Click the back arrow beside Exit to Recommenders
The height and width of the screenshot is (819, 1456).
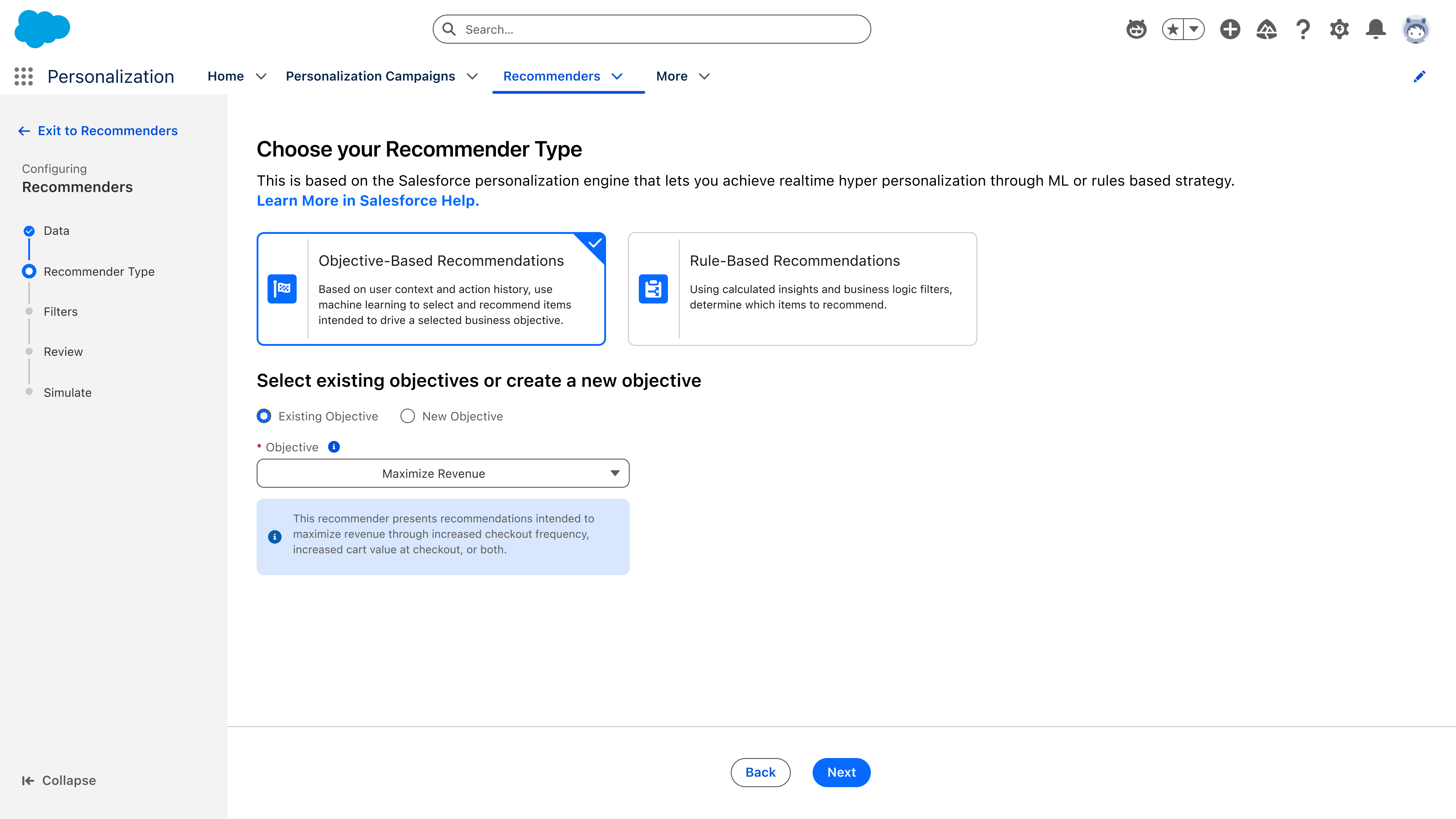pos(24,131)
